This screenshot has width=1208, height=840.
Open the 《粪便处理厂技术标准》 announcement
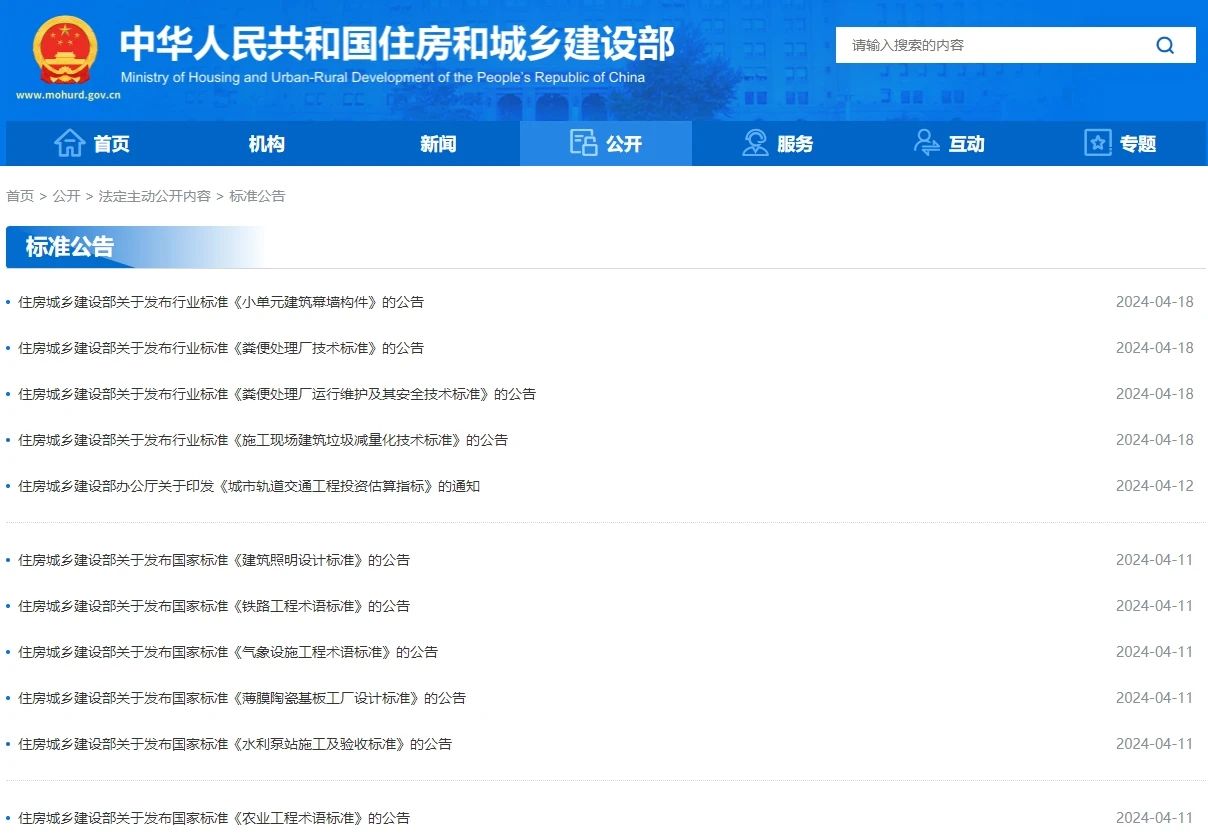coord(221,348)
